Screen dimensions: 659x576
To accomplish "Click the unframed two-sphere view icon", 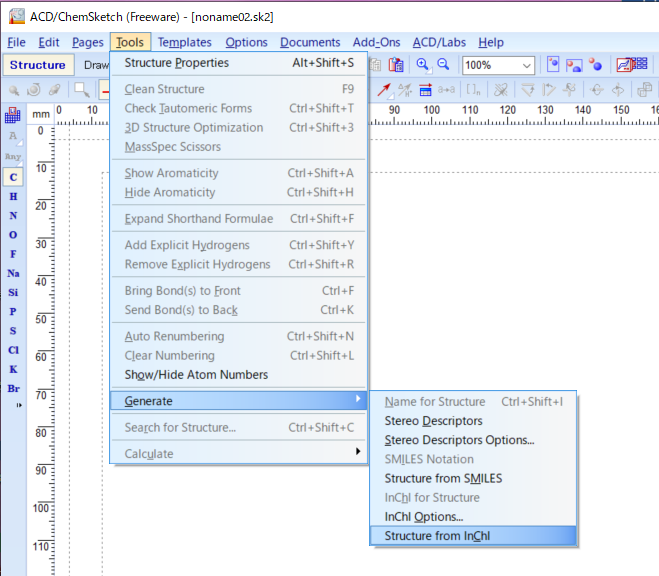I will (x=595, y=65).
